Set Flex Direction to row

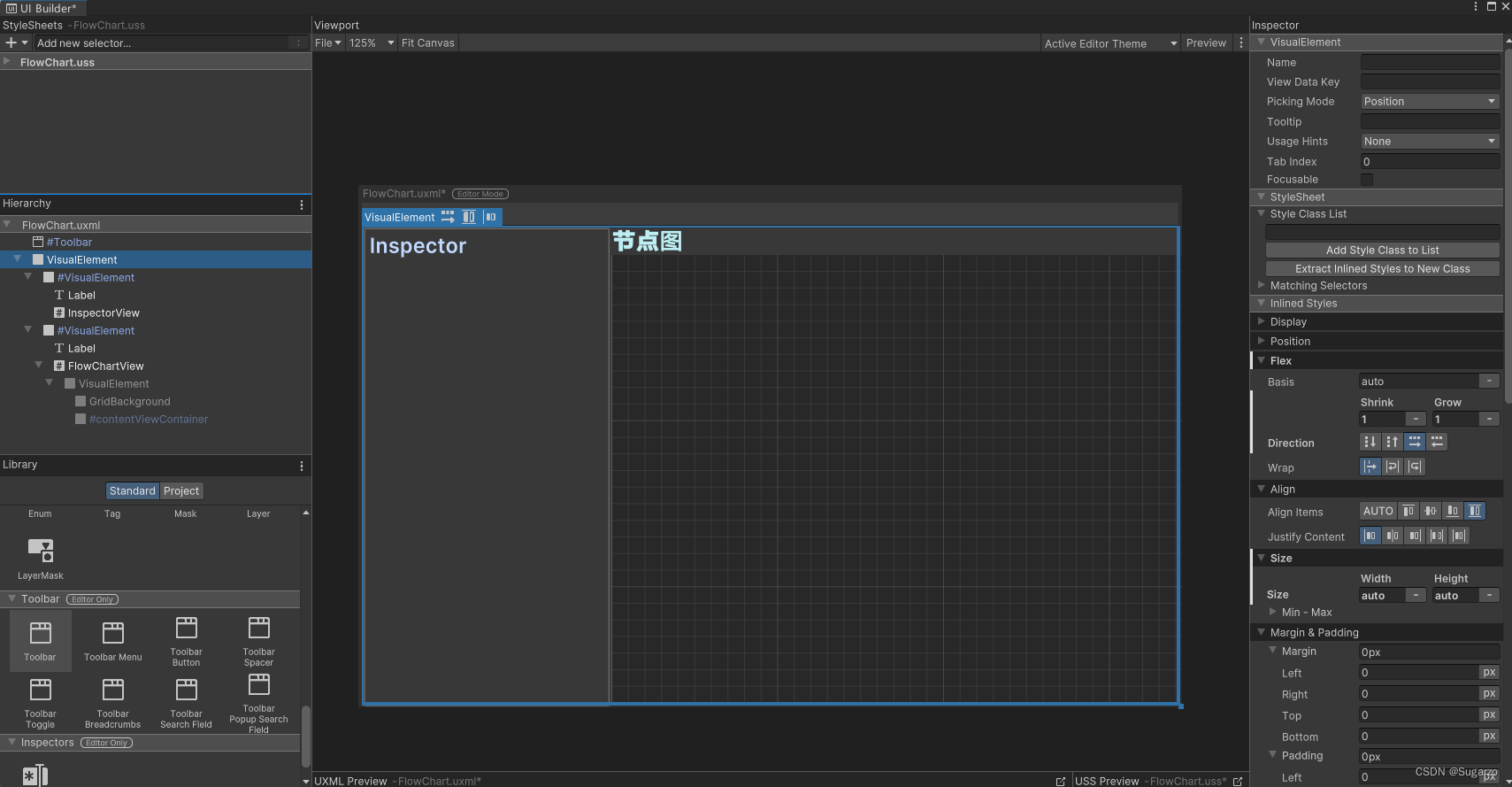(1415, 442)
